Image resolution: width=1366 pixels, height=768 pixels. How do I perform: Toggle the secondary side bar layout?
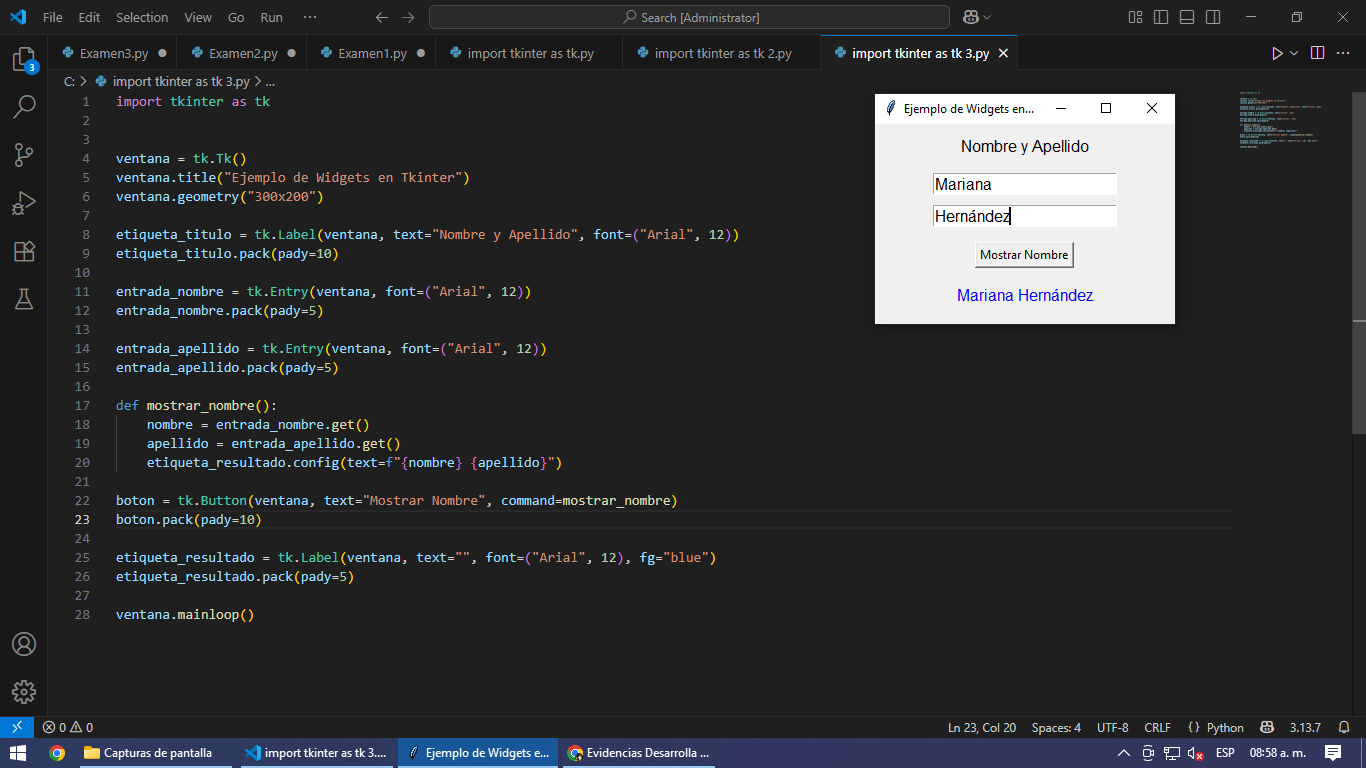point(1213,17)
